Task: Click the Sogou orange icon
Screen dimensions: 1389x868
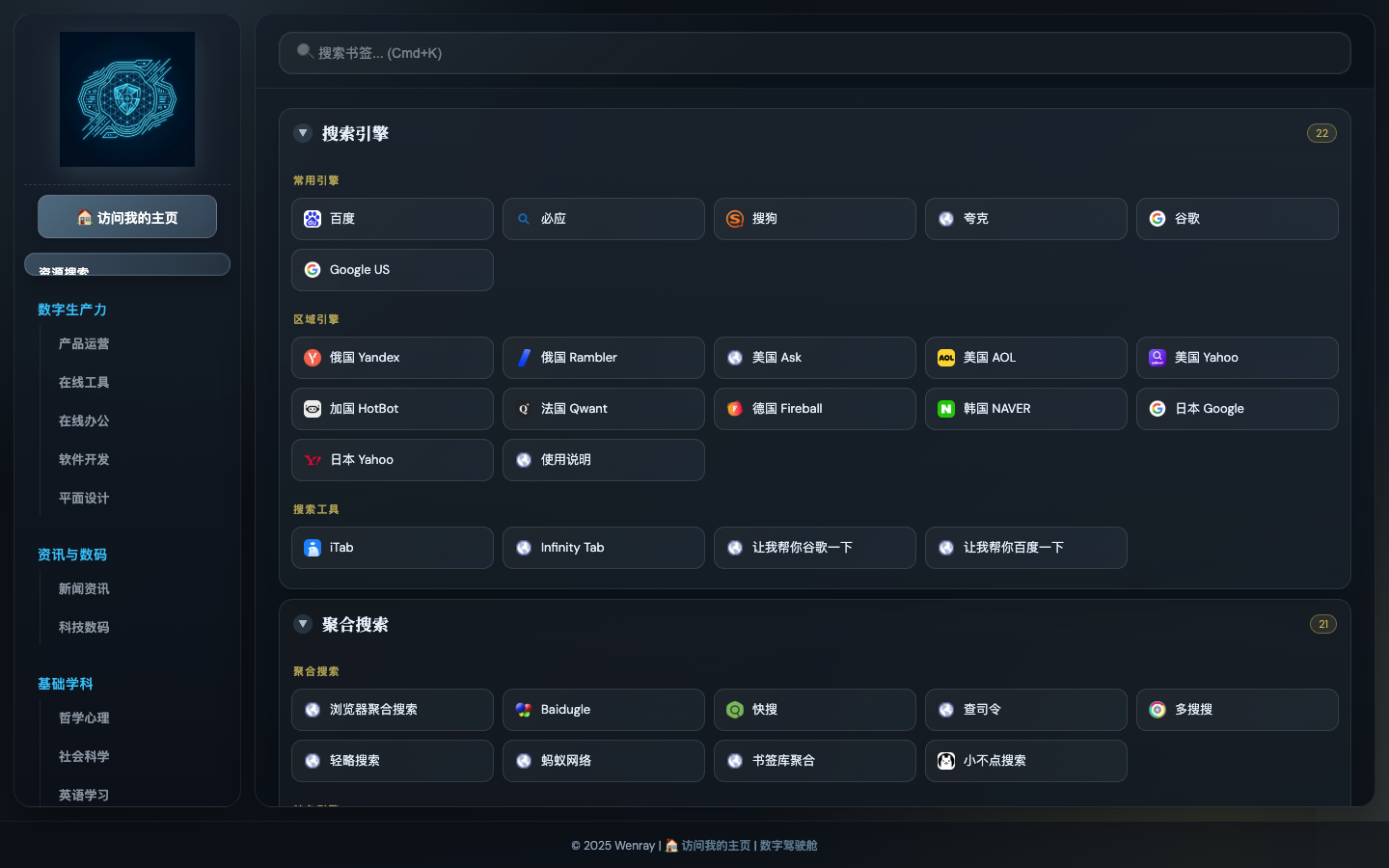Action: click(735, 219)
